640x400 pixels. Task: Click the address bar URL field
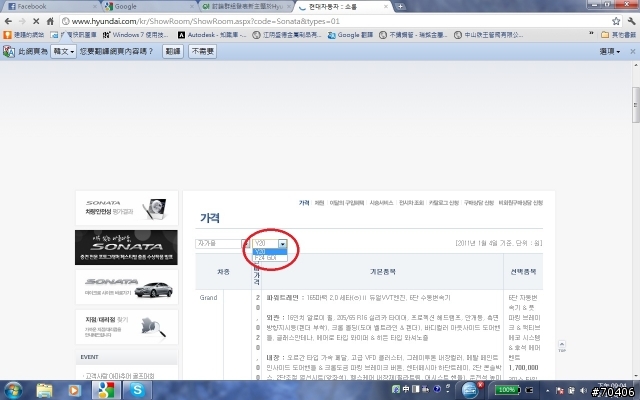335,21
